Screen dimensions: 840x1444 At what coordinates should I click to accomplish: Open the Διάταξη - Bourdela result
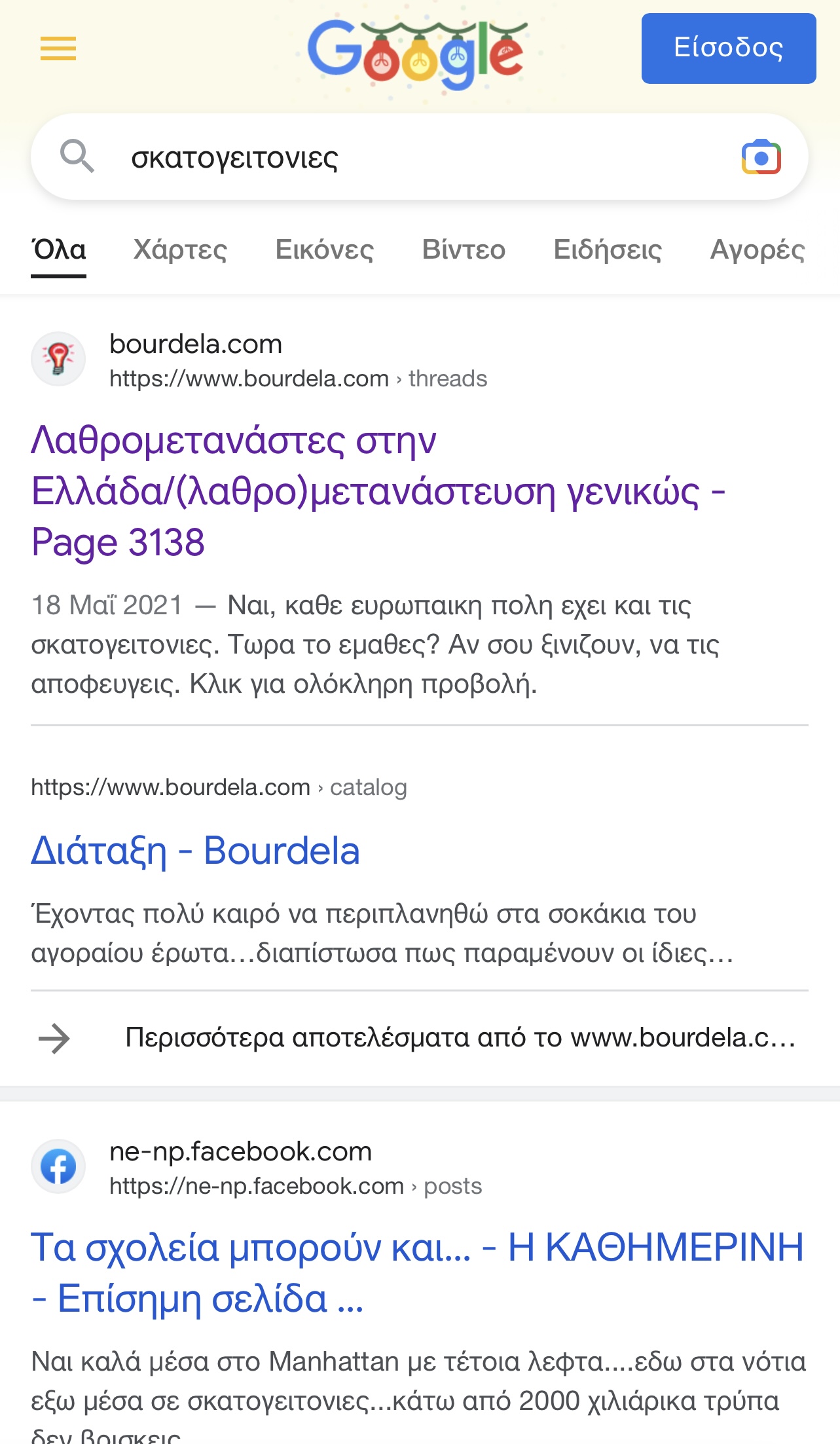click(196, 851)
